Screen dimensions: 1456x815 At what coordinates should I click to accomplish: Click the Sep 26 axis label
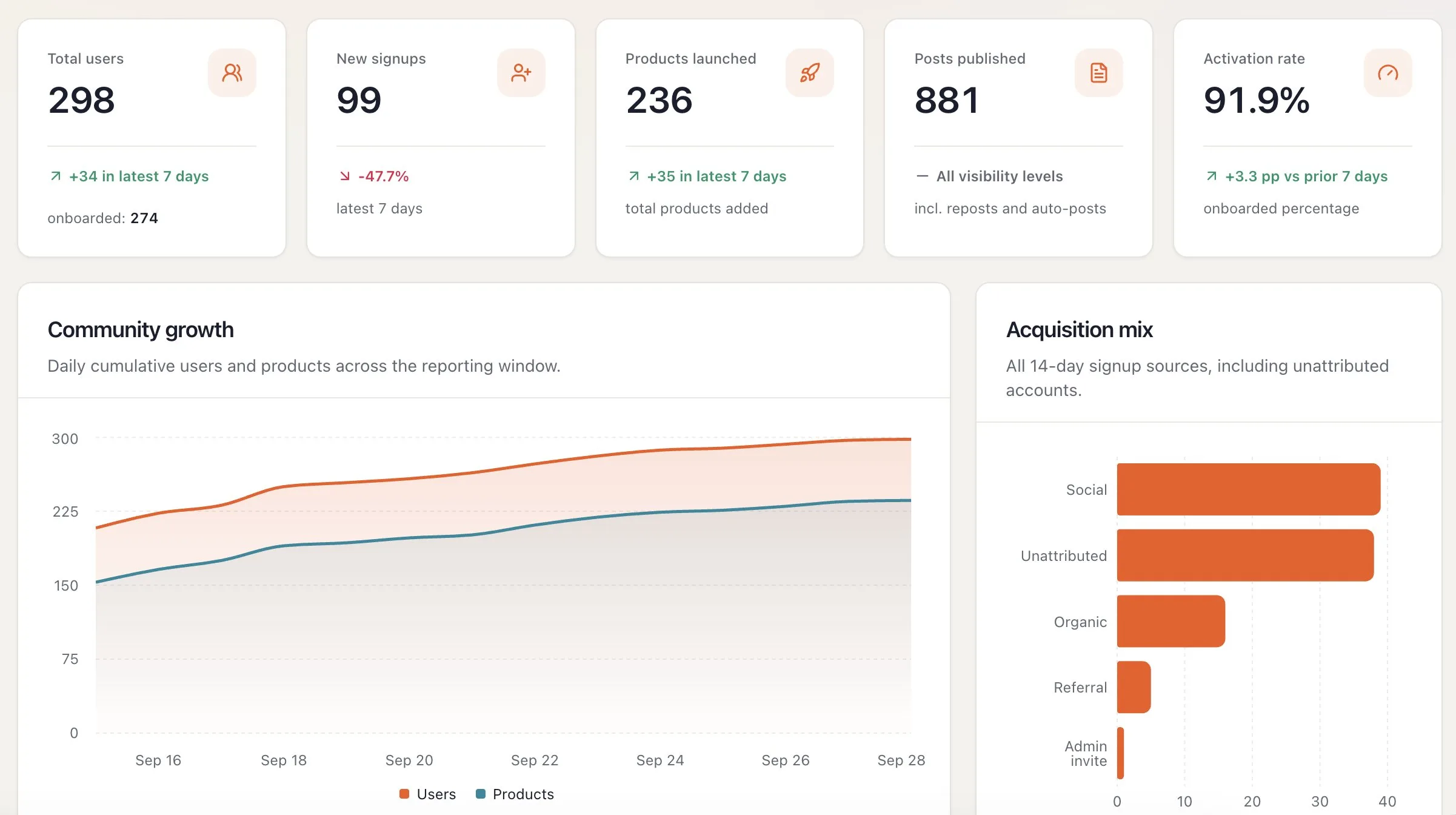tap(786, 760)
